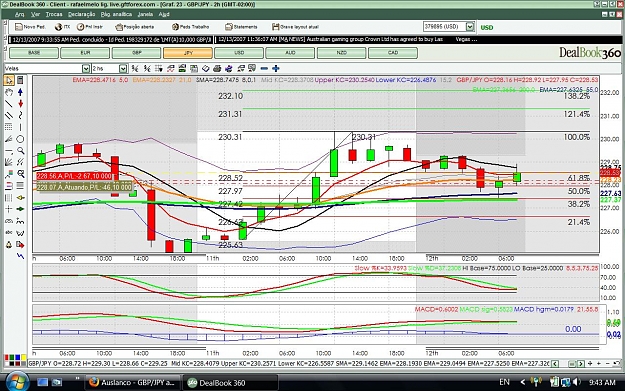Click the chart scroll-left arrow at bottom

click(554, 363)
